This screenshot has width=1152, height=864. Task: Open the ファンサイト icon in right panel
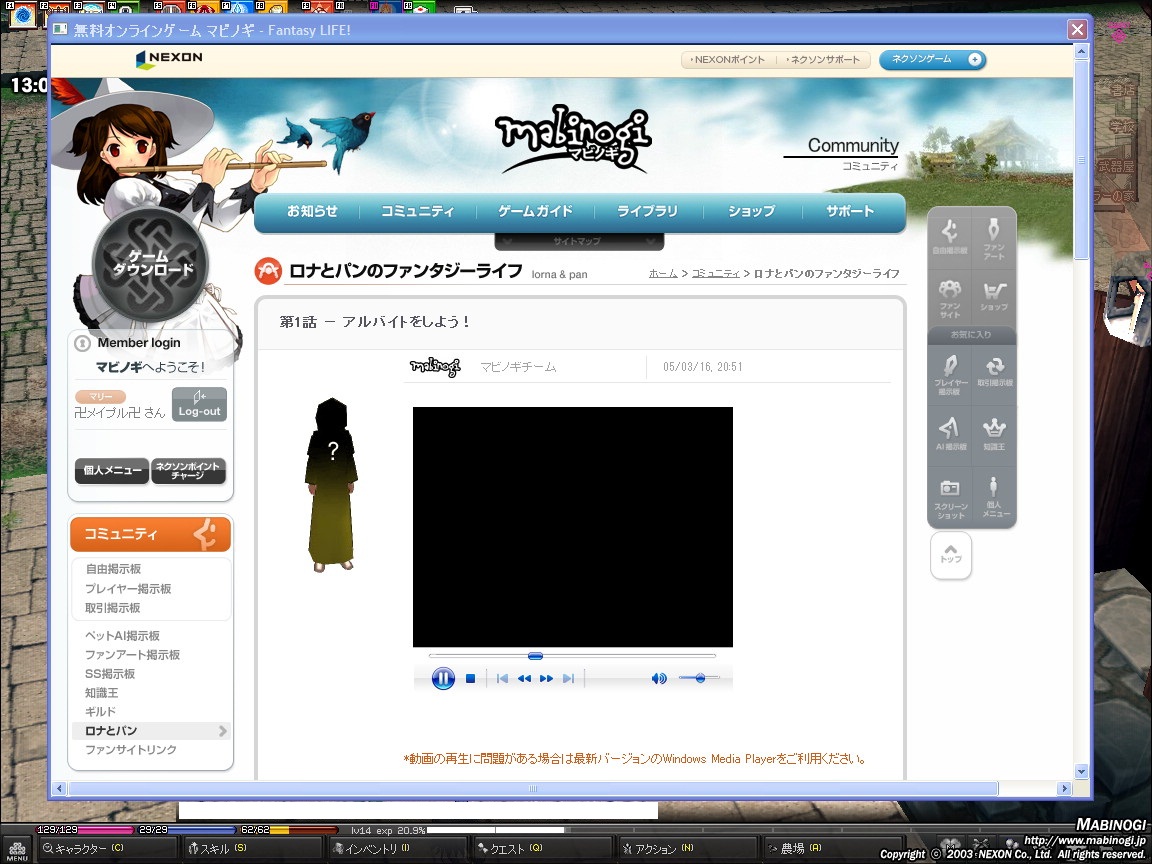click(950, 296)
